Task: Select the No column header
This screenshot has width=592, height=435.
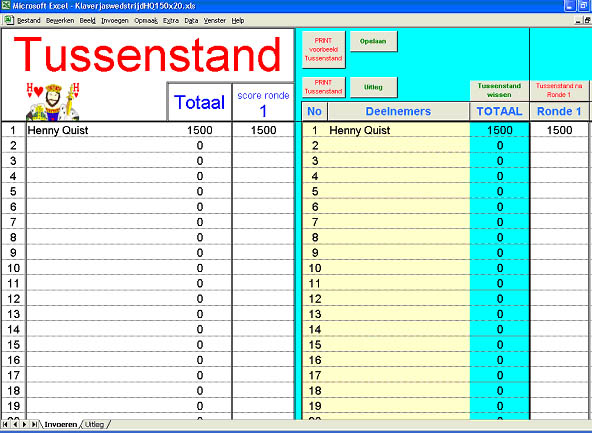Action: (x=314, y=111)
